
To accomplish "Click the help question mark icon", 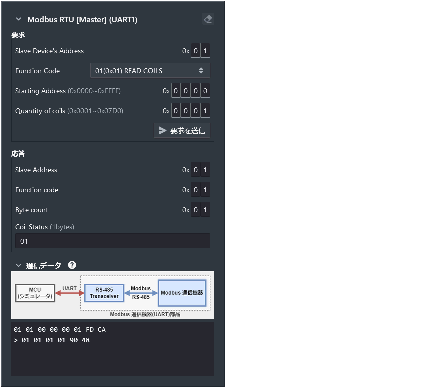I will (x=72, y=265).
